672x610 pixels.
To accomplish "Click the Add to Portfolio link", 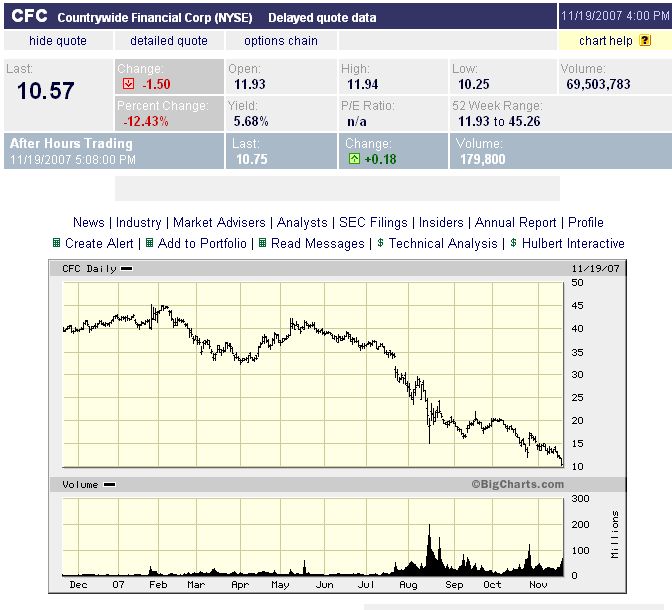I will pos(202,243).
